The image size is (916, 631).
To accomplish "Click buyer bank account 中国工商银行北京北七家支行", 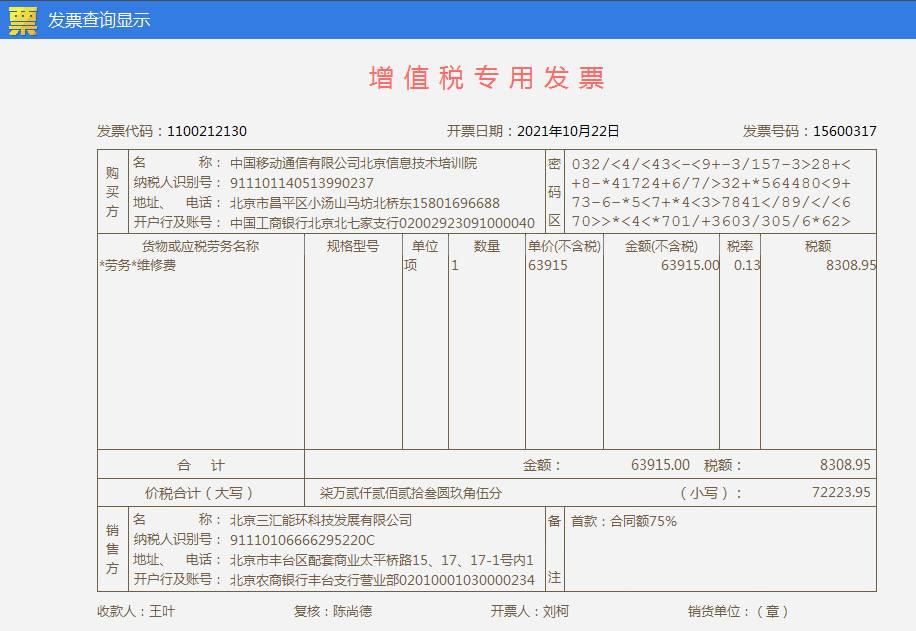I will click(314, 223).
